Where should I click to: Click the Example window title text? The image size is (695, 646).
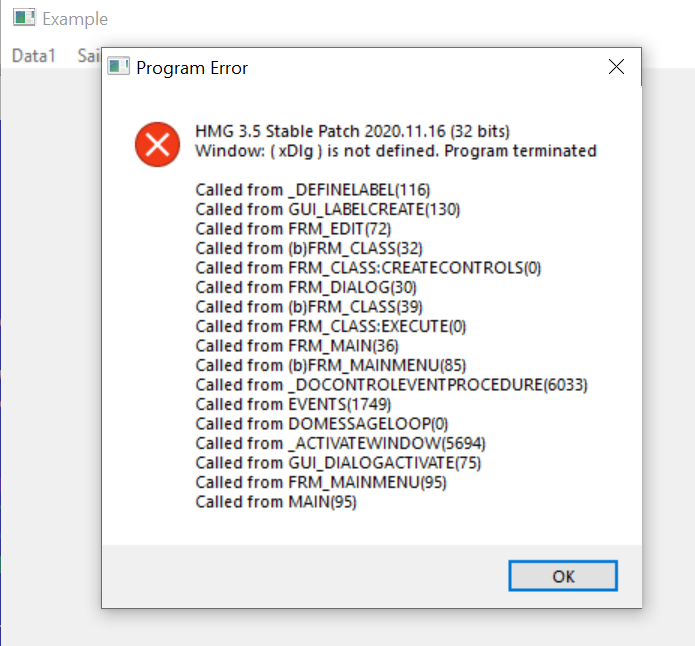point(75,19)
